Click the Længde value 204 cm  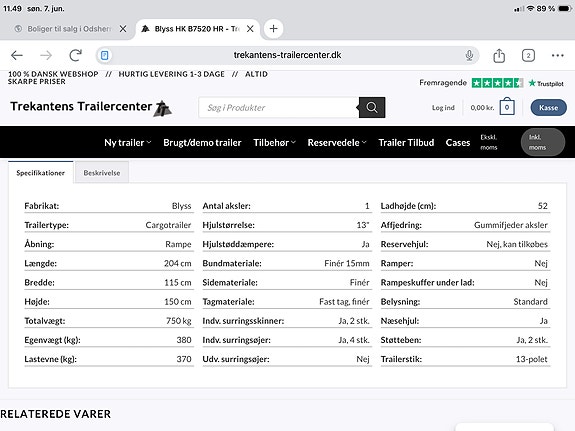click(x=177, y=263)
